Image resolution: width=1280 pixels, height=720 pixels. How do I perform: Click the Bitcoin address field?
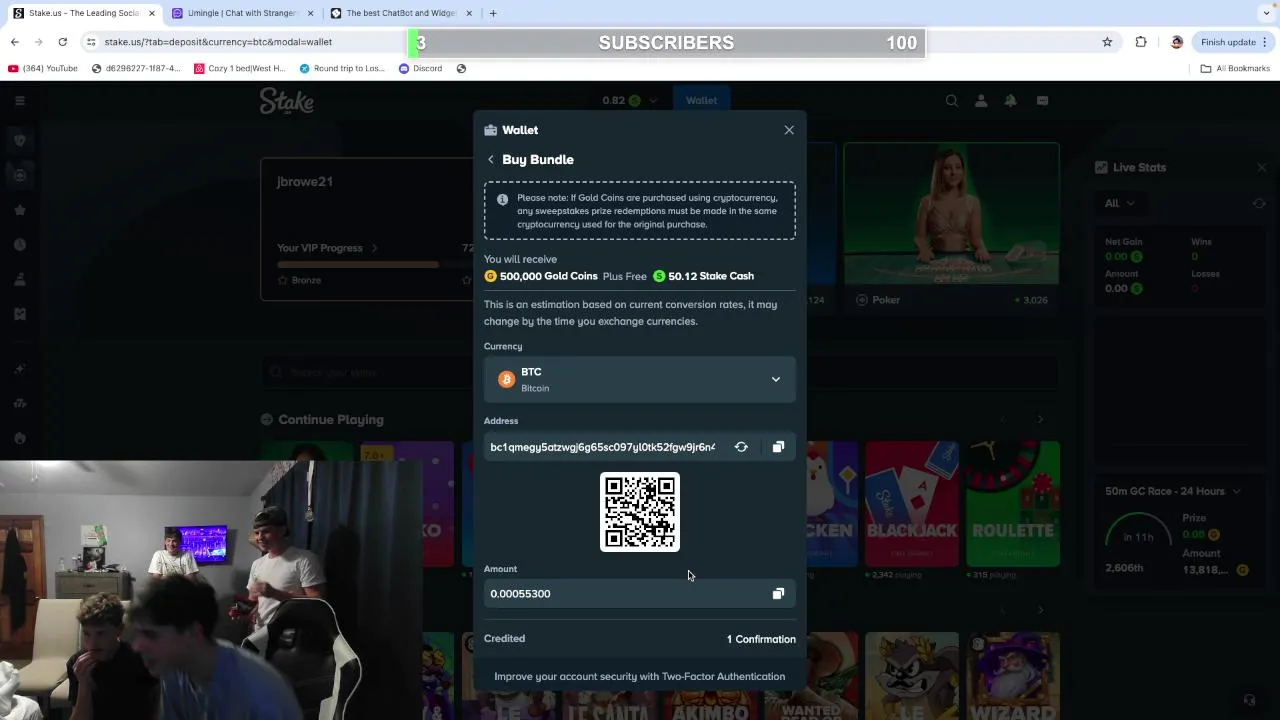pos(603,447)
